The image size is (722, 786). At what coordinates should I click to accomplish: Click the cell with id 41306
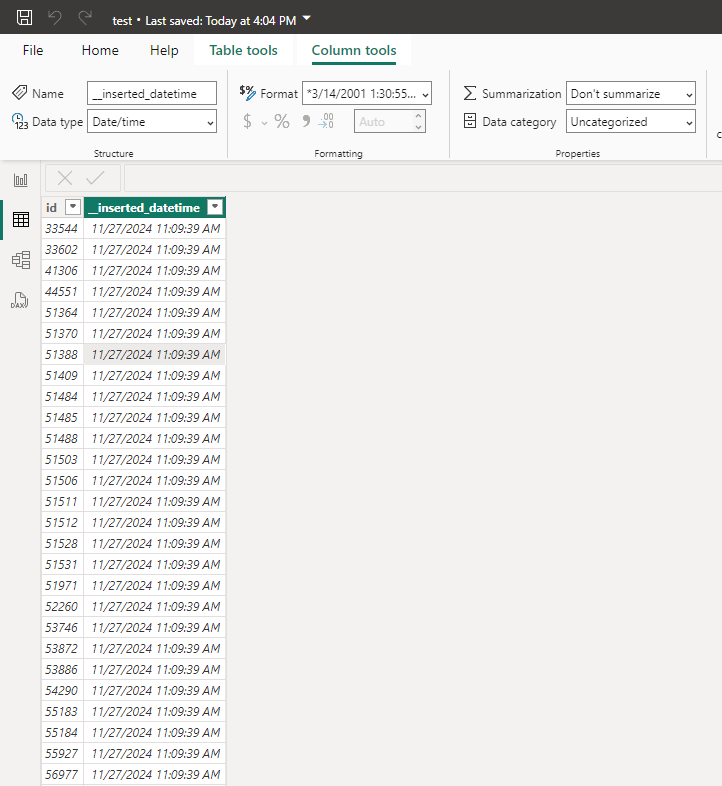point(62,271)
